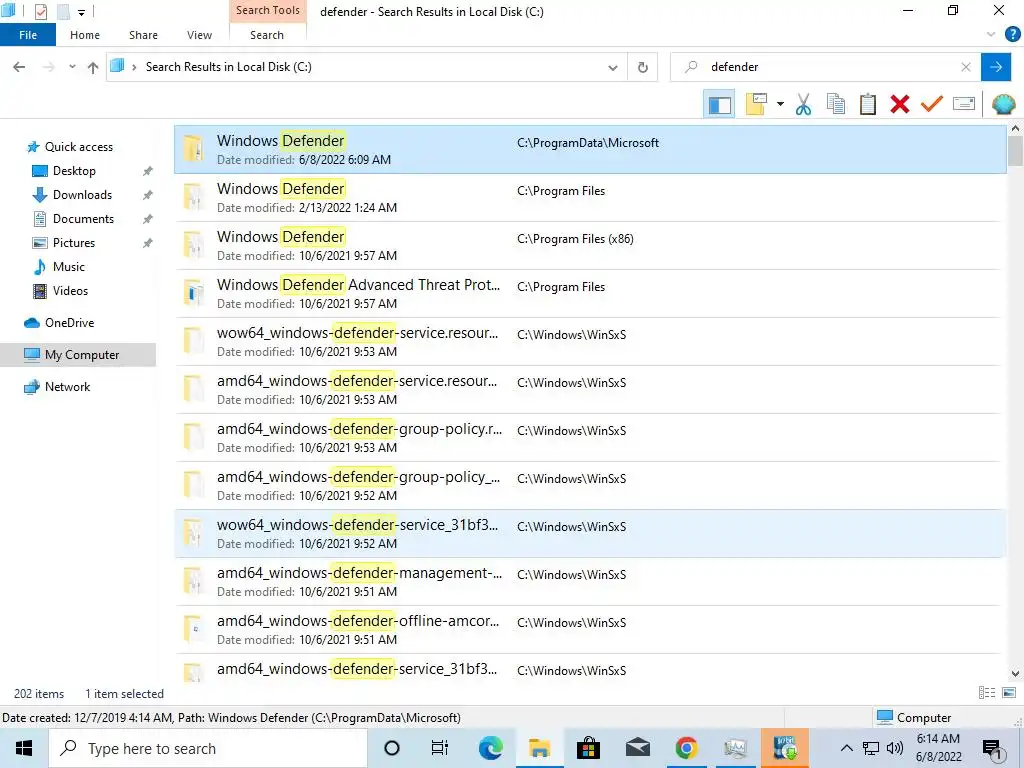Click the Rename toolbar icon
Viewport: 1024px width, 768px height.
point(964,104)
